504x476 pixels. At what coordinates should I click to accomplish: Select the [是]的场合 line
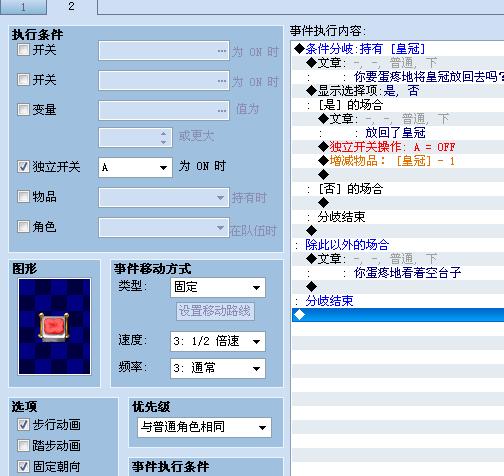tap(398, 105)
